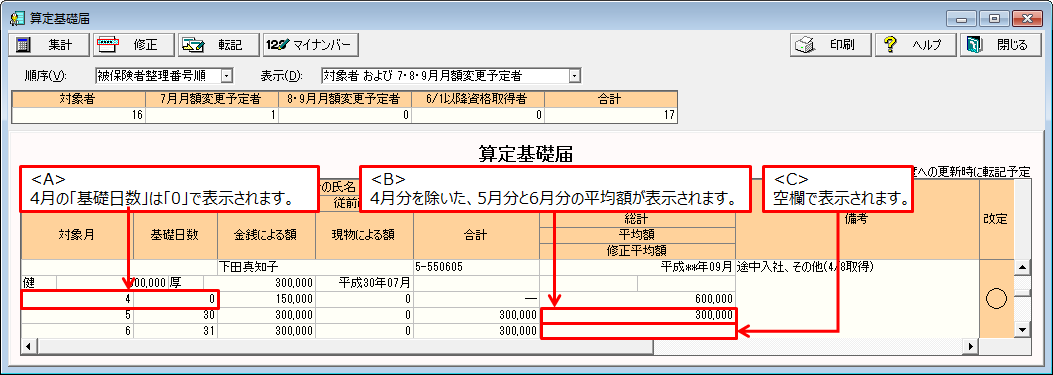The image size is (1053, 375).
Task: Close the form using the 閉じる button
Action: click(1001, 45)
